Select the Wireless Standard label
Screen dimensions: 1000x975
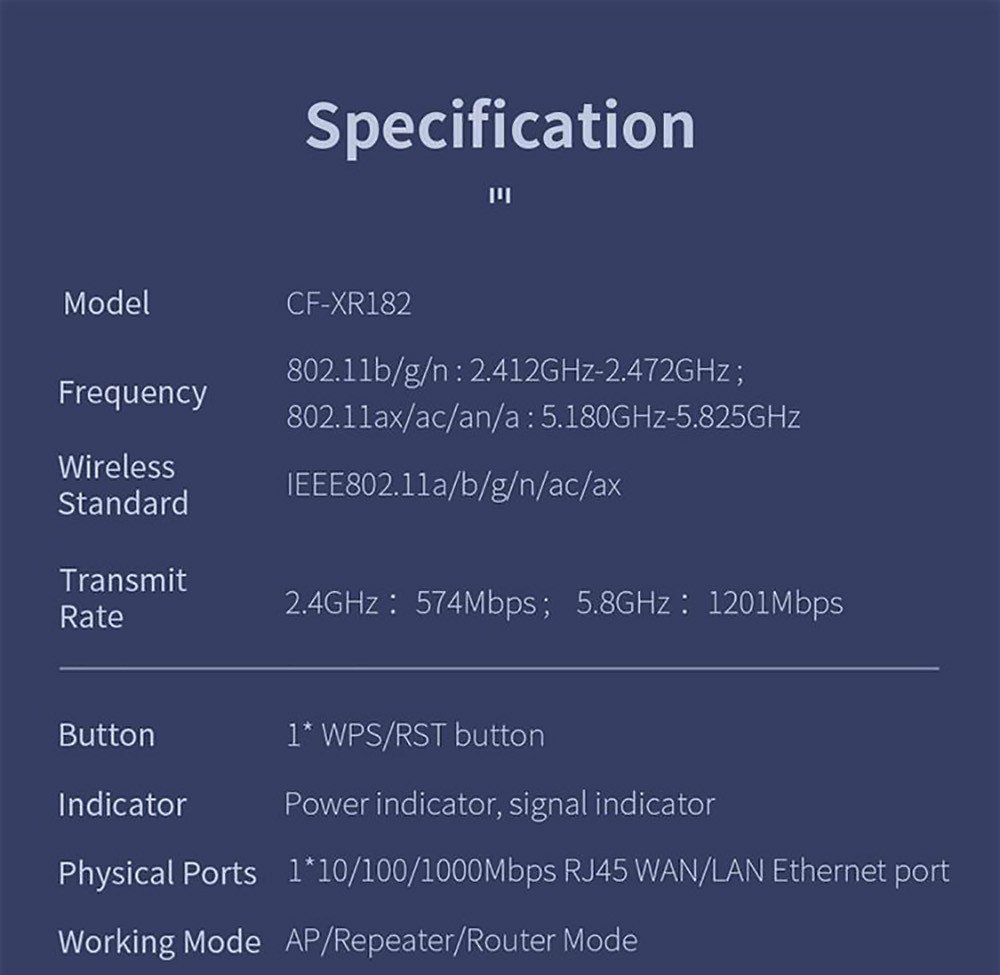122,485
